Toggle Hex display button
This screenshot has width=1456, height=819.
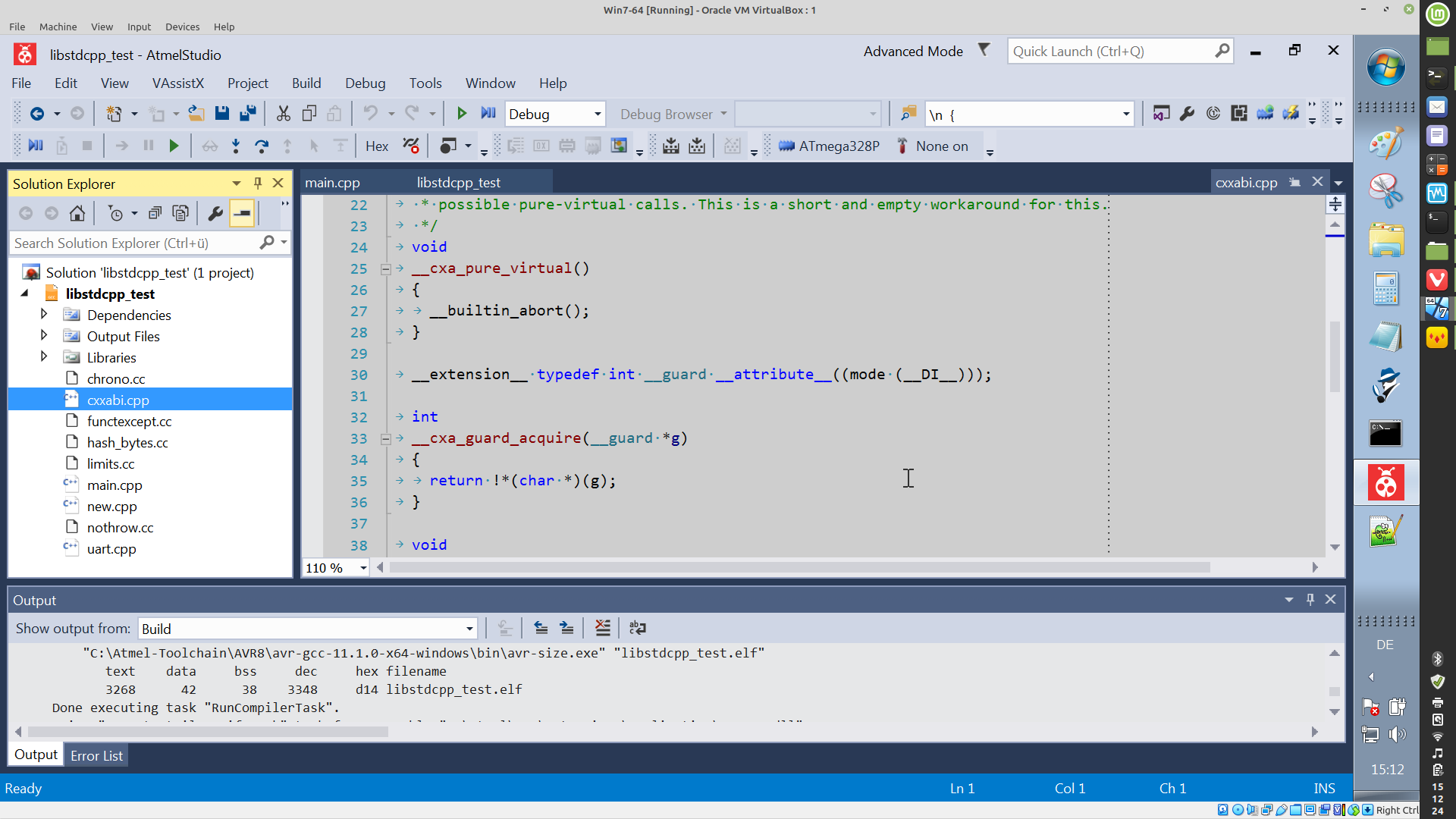[377, 146]
